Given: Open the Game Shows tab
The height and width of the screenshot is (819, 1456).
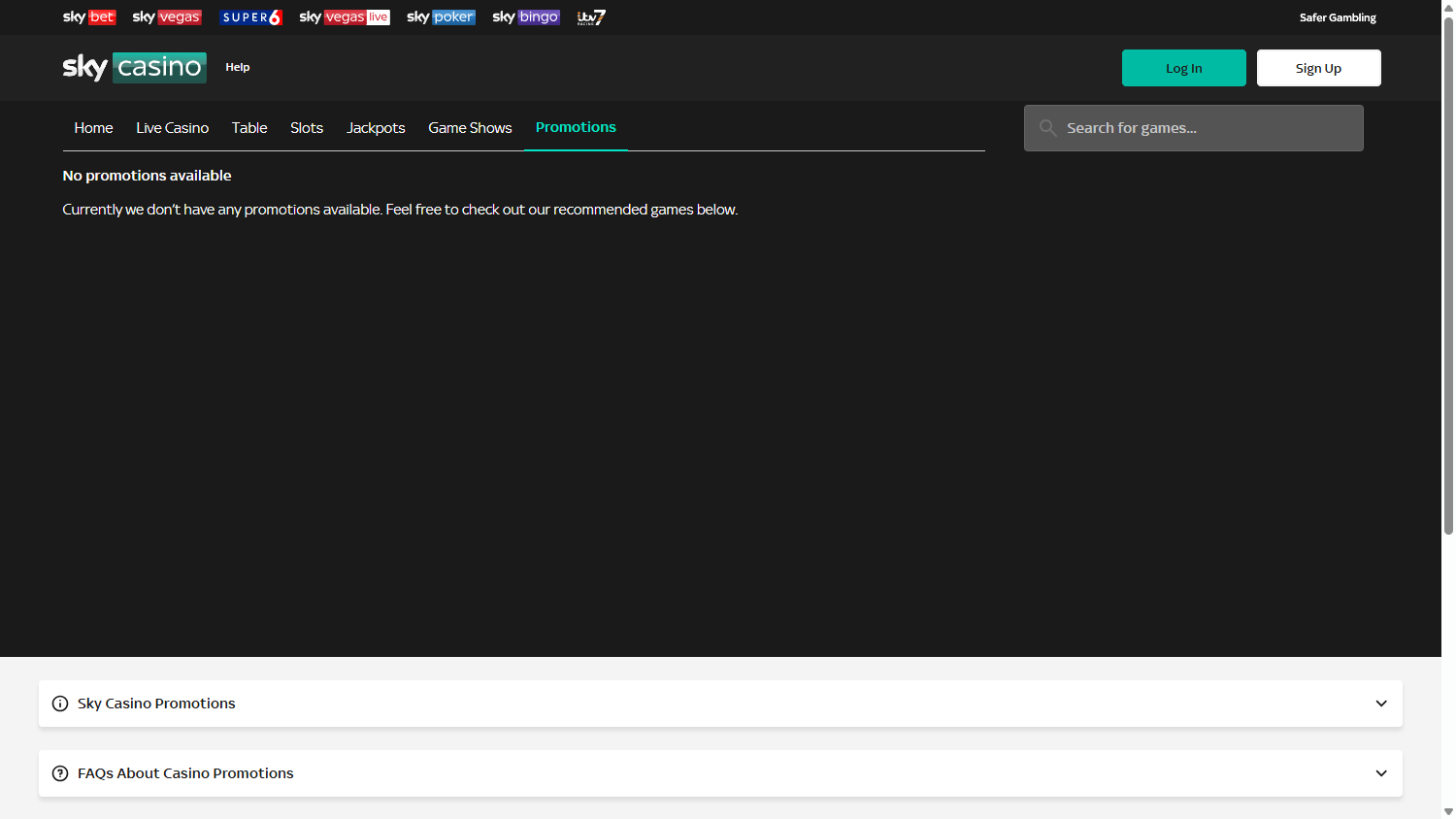Looking at the screenshot, I should click(x=470, y=128).
